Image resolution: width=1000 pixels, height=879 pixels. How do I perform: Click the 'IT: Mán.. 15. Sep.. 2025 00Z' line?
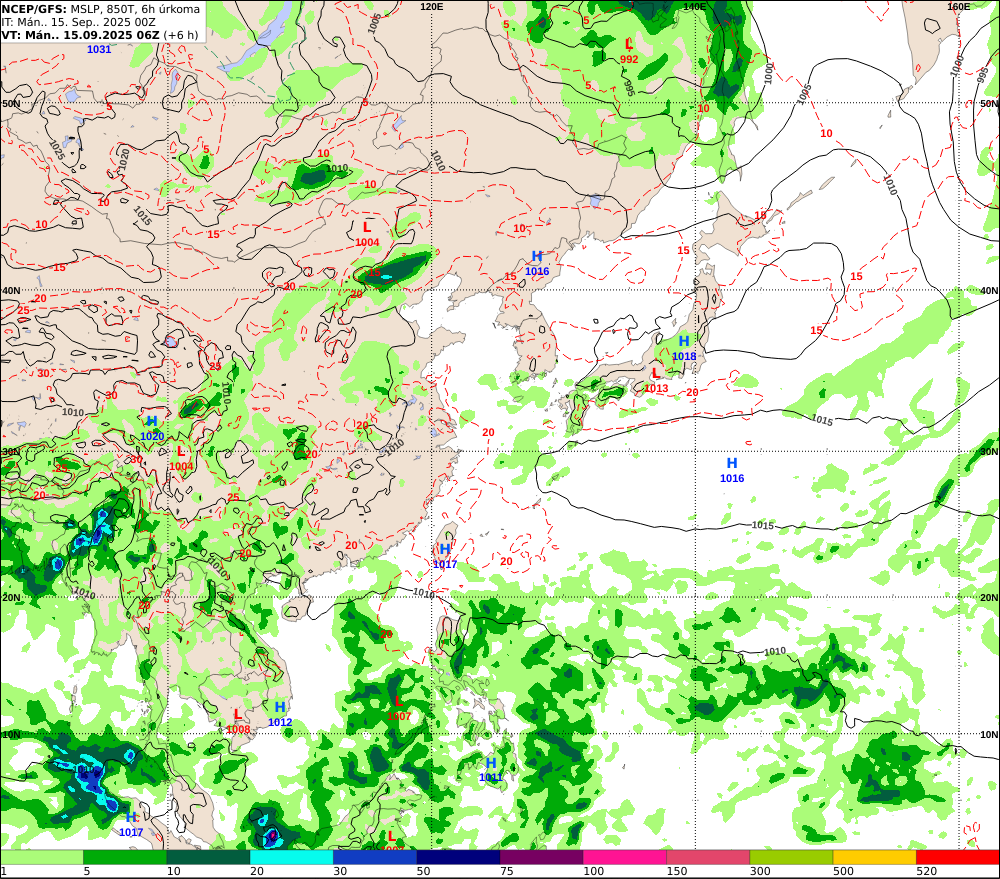(78, 22)
